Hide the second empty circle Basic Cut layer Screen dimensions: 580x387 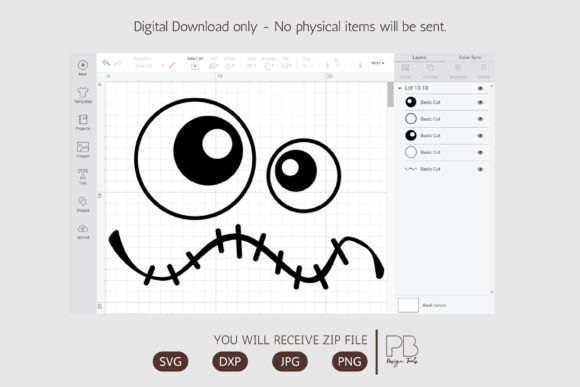pyautogui.click(x=480, y=152)
